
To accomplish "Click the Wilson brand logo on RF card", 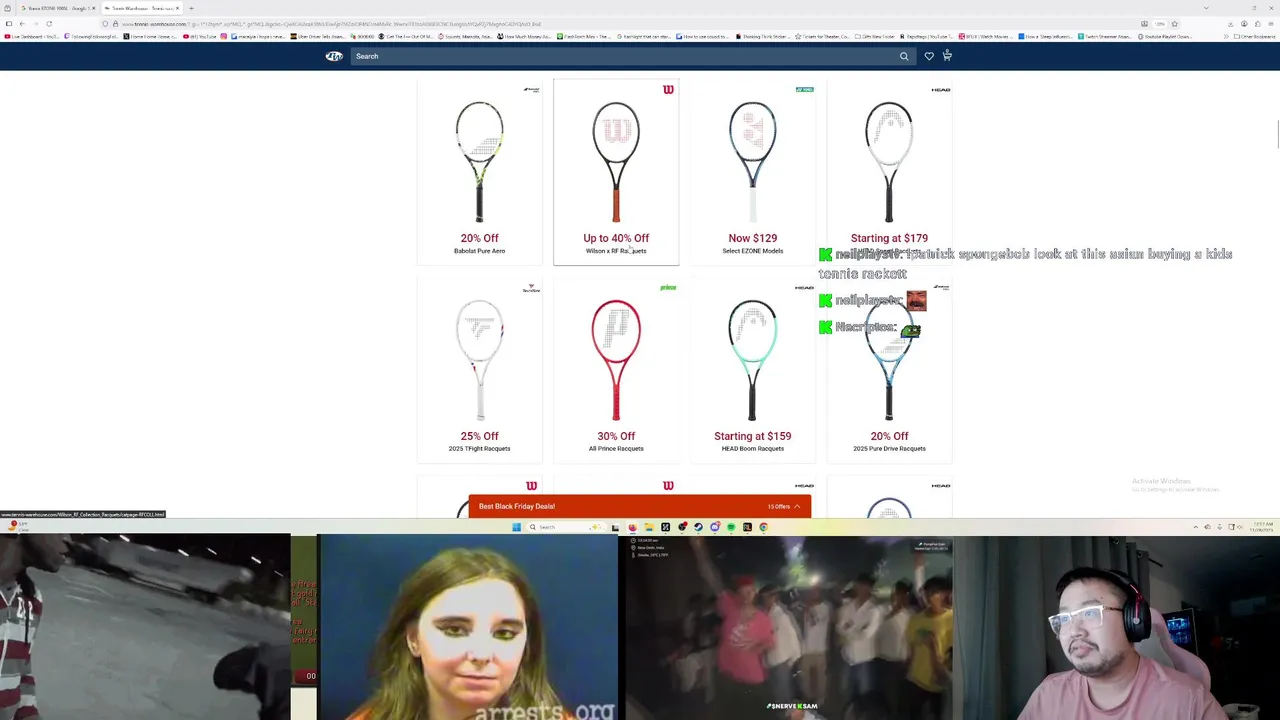I will pos(668,90).
